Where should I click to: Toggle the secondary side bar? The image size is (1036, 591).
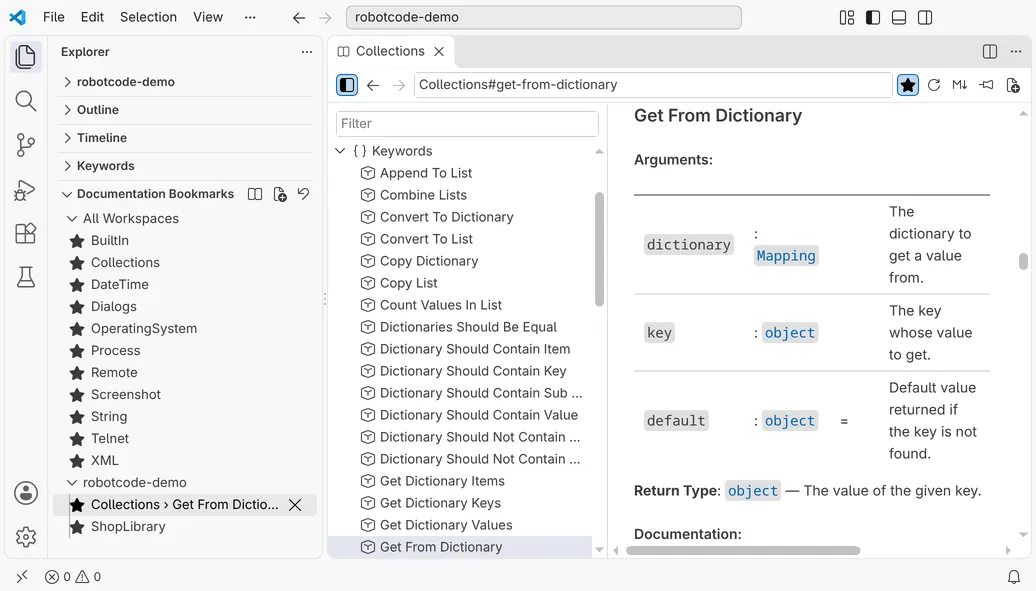(x=925, y=18)
